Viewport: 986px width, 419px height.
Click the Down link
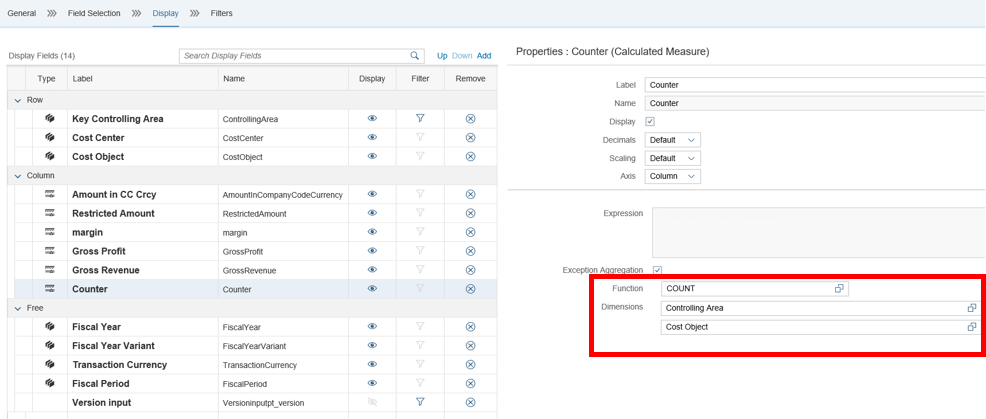click(x=462, y=56)
